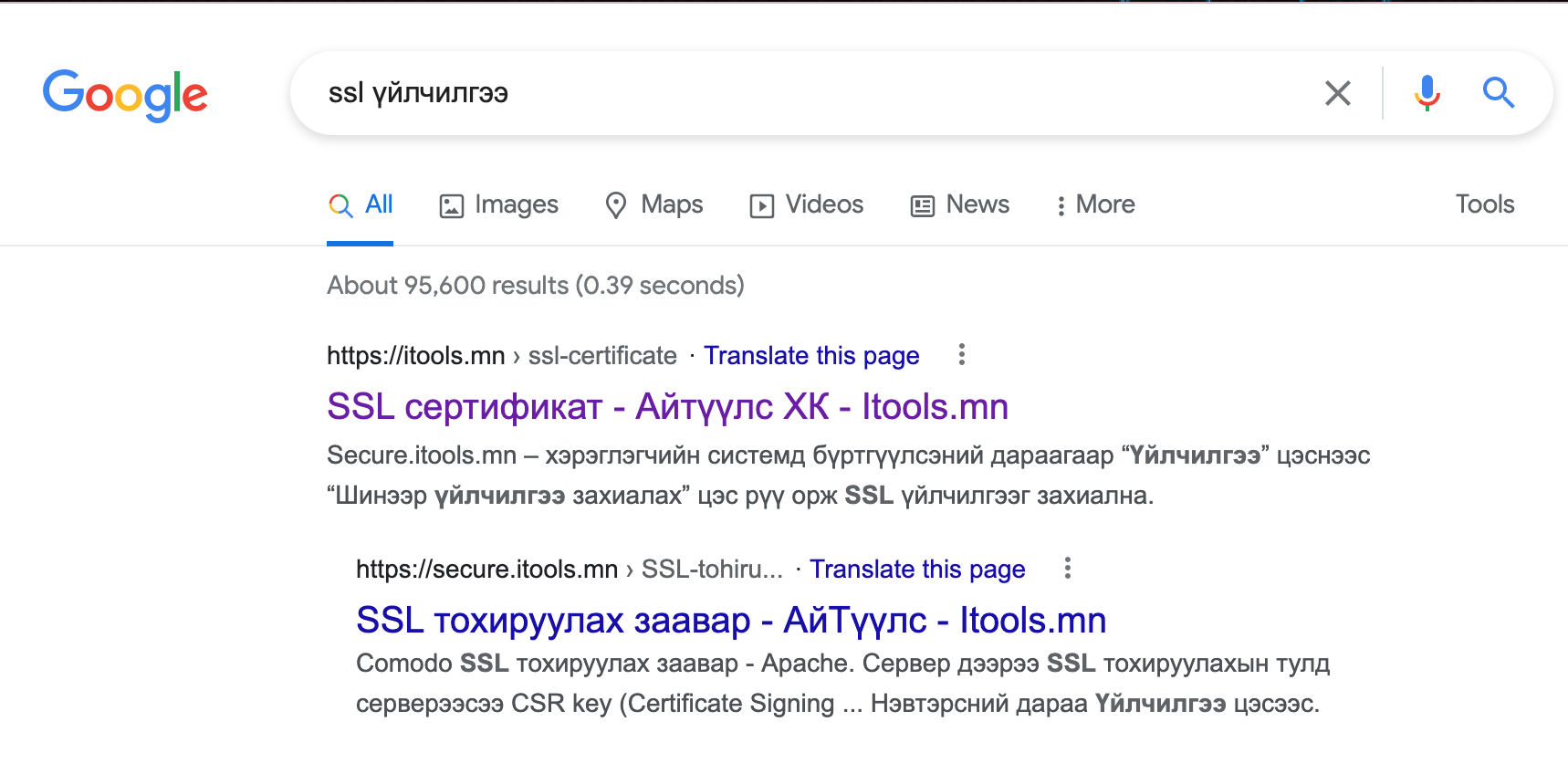
Task: Open three-dot menu for itools.mn ssl-certificate result
Action: tap(961, 354)
